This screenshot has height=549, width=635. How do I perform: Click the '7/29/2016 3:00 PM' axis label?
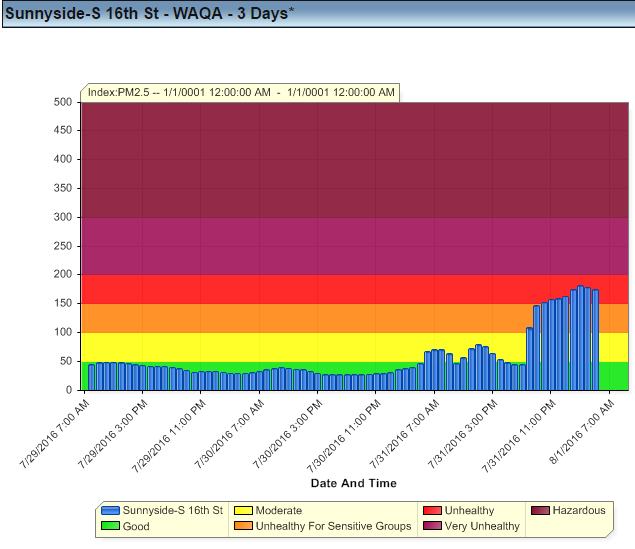coord(113,434)
